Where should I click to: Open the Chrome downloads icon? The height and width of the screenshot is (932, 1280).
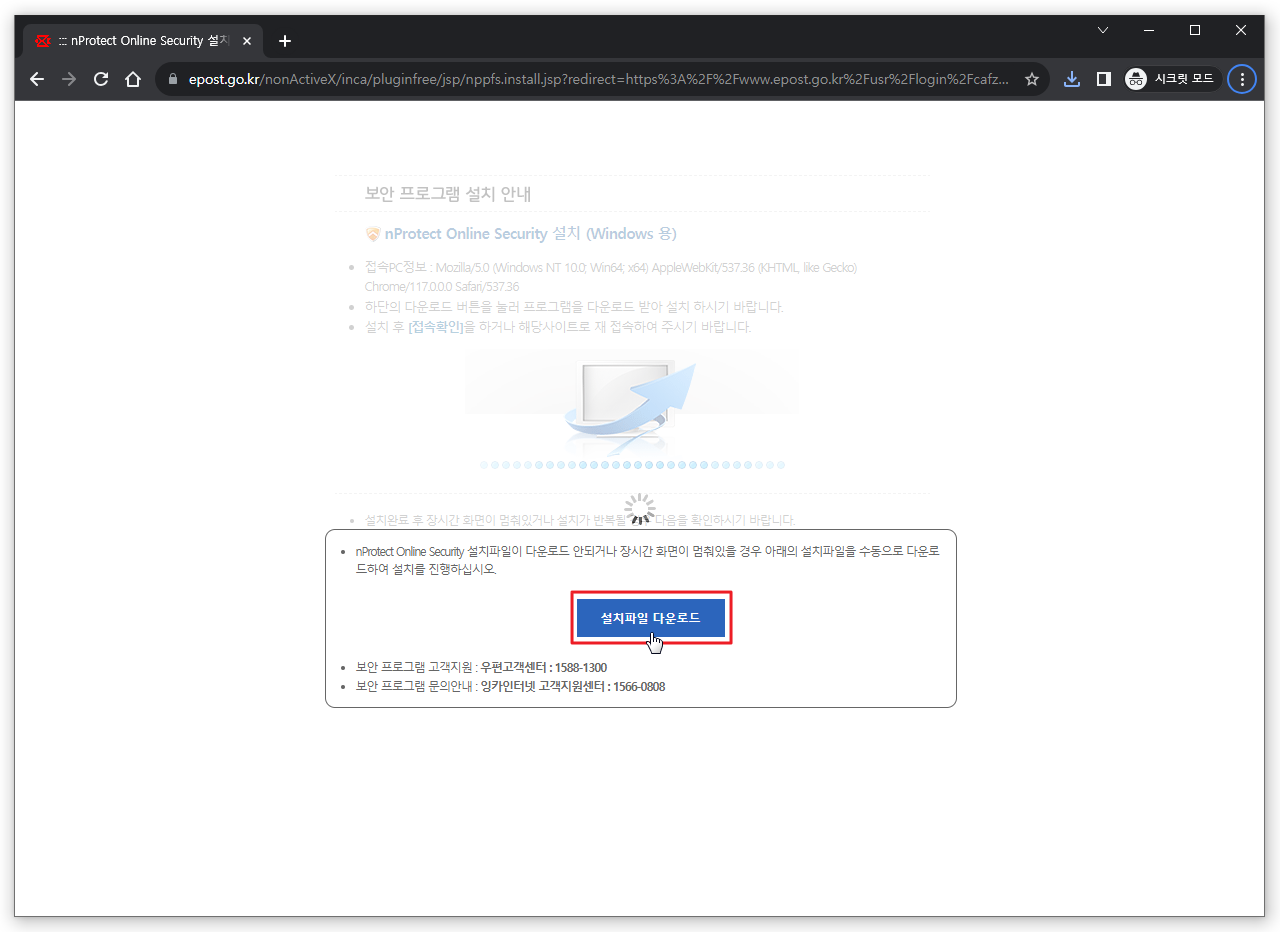(1072, 79)
